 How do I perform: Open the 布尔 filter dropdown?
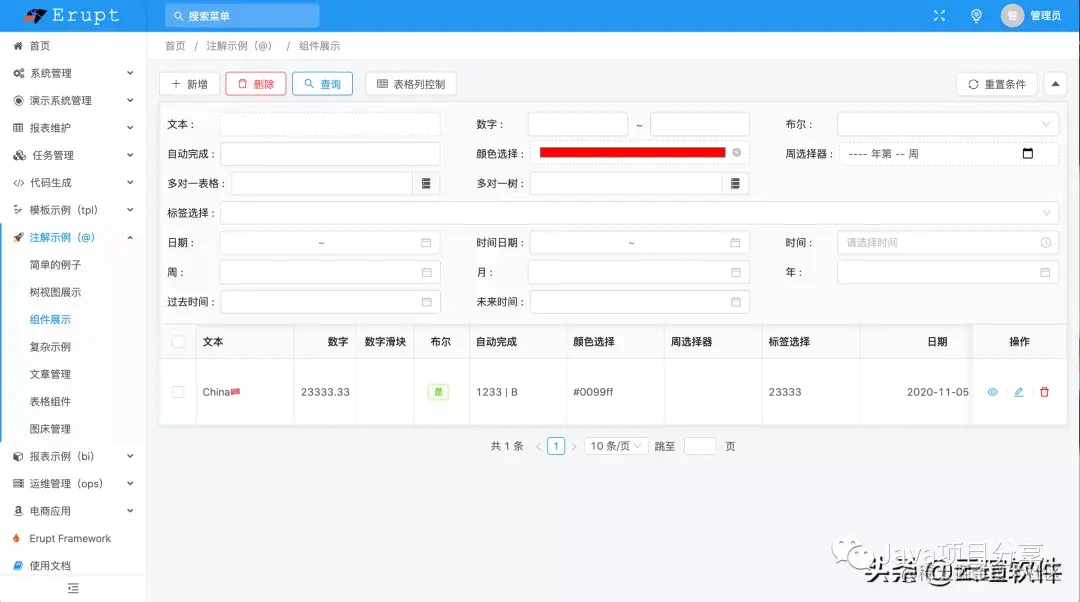coord(946,123)
